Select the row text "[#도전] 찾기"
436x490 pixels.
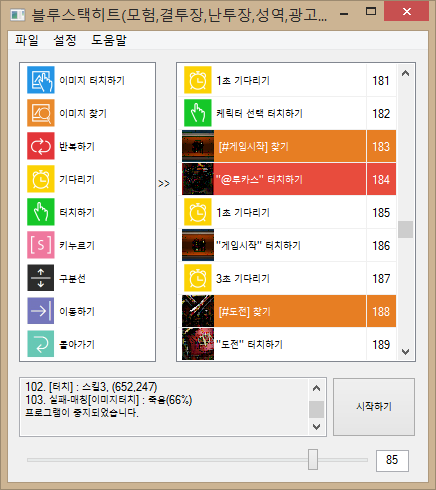(244, 311)
